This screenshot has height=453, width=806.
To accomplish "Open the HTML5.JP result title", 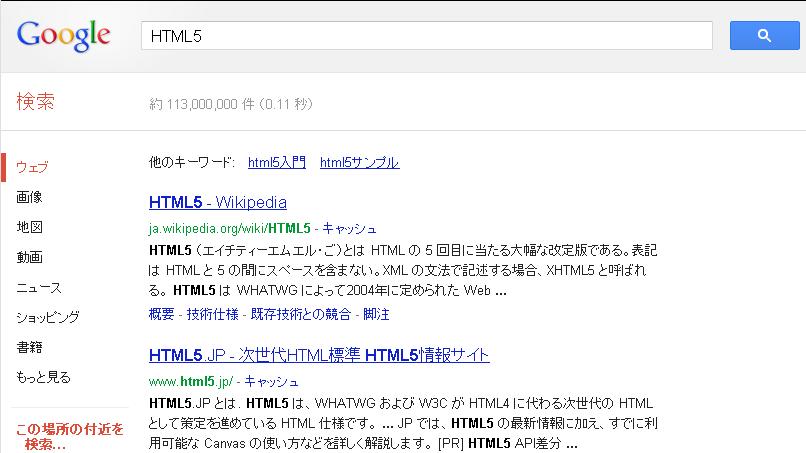I will pos(319,355).
